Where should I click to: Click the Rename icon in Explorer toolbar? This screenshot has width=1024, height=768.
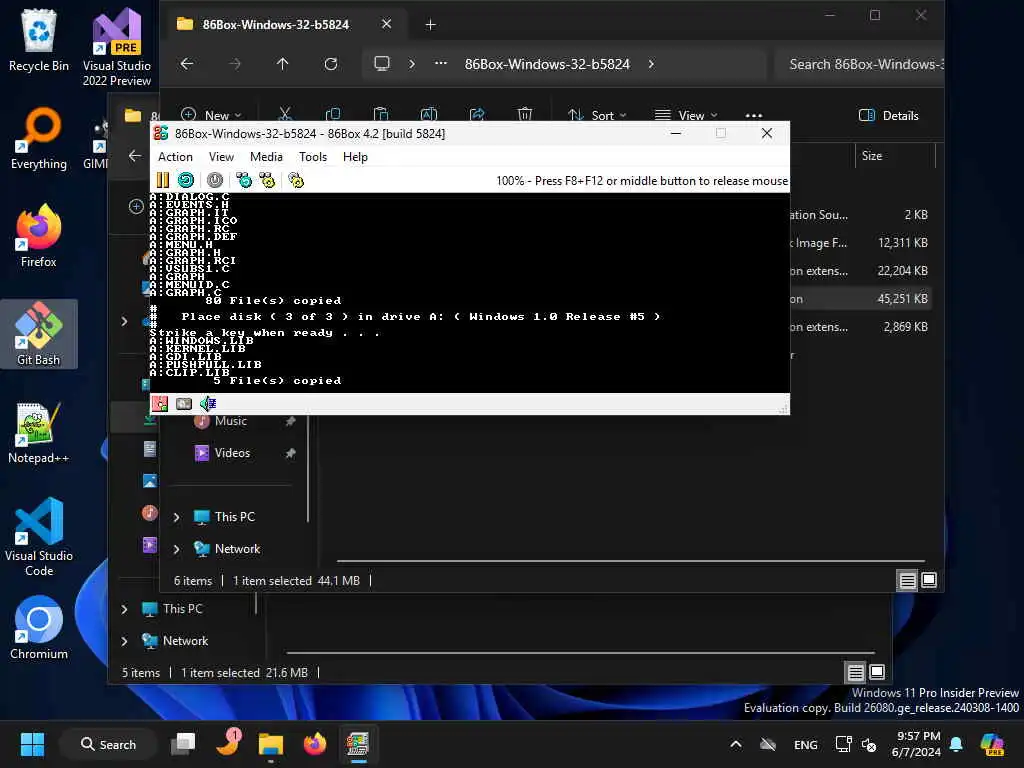[x=428, y=115]
